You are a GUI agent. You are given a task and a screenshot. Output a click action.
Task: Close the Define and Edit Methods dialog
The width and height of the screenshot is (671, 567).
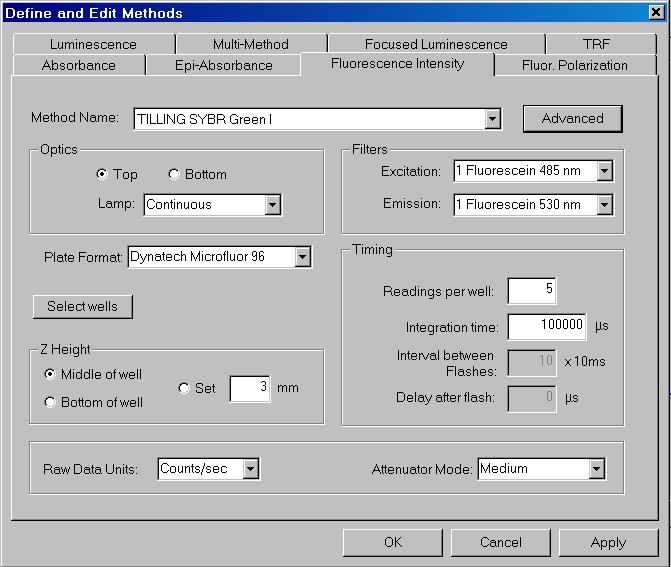[656, 13]
